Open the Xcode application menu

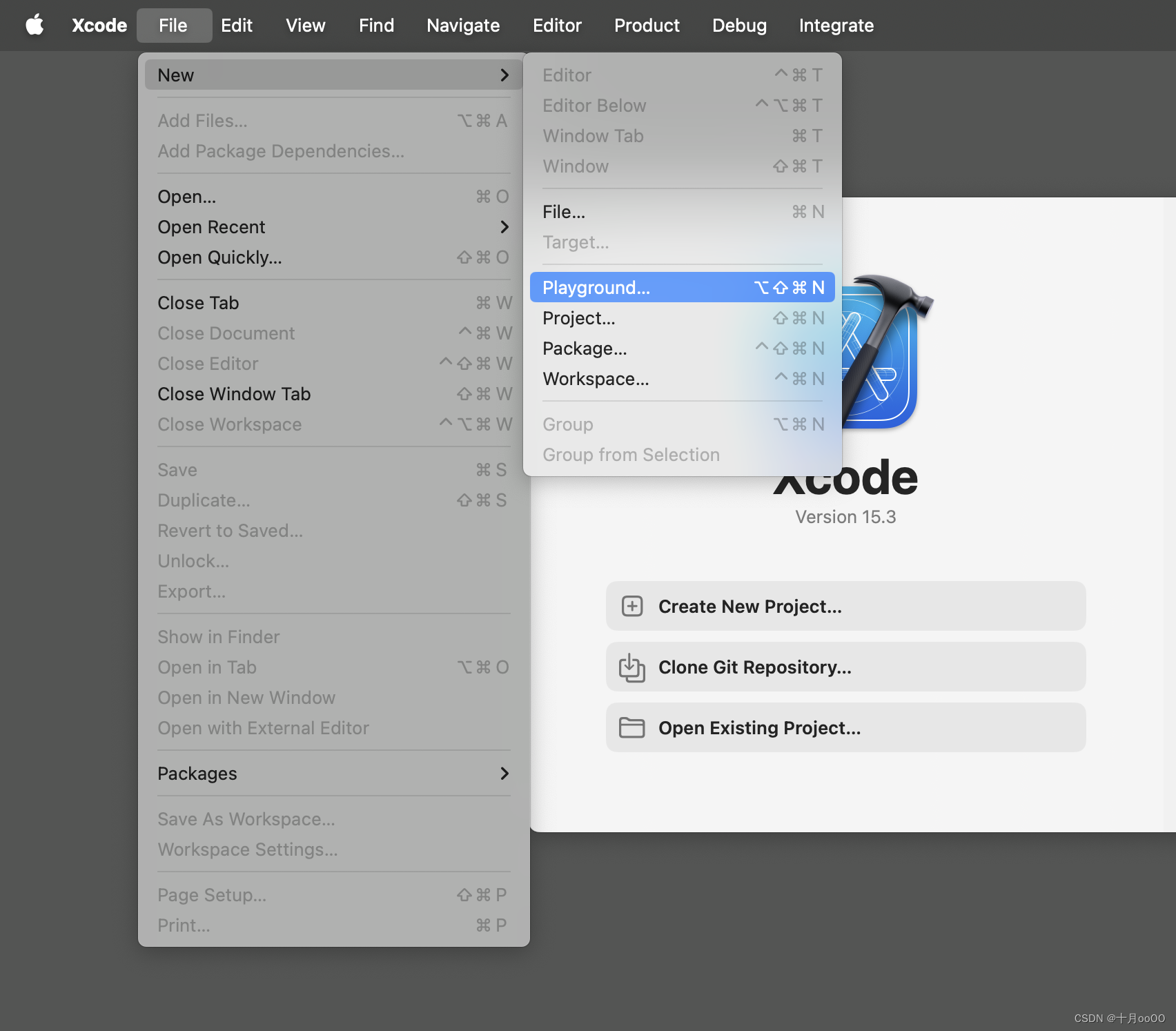pyautogui.click(x=99, y=26)
